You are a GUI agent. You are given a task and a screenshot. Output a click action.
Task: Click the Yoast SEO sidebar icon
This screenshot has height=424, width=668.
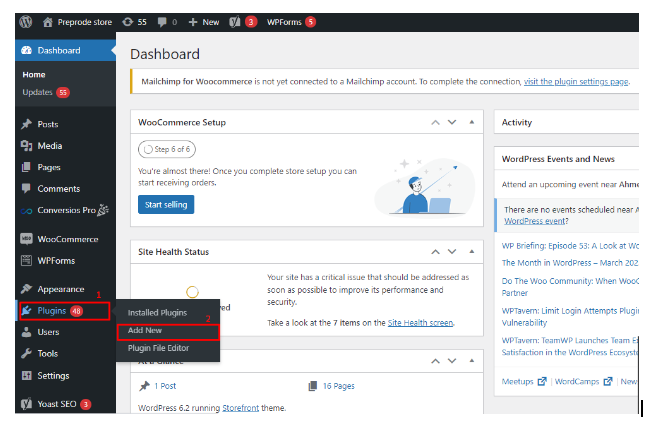[26, 404]
